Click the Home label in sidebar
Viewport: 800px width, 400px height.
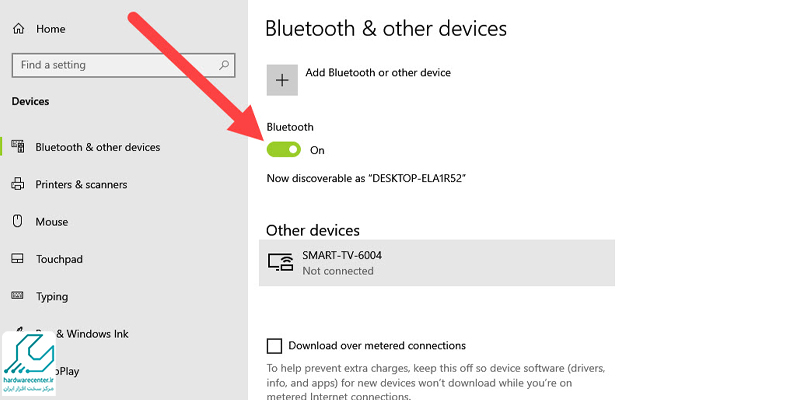coord(51,29)
